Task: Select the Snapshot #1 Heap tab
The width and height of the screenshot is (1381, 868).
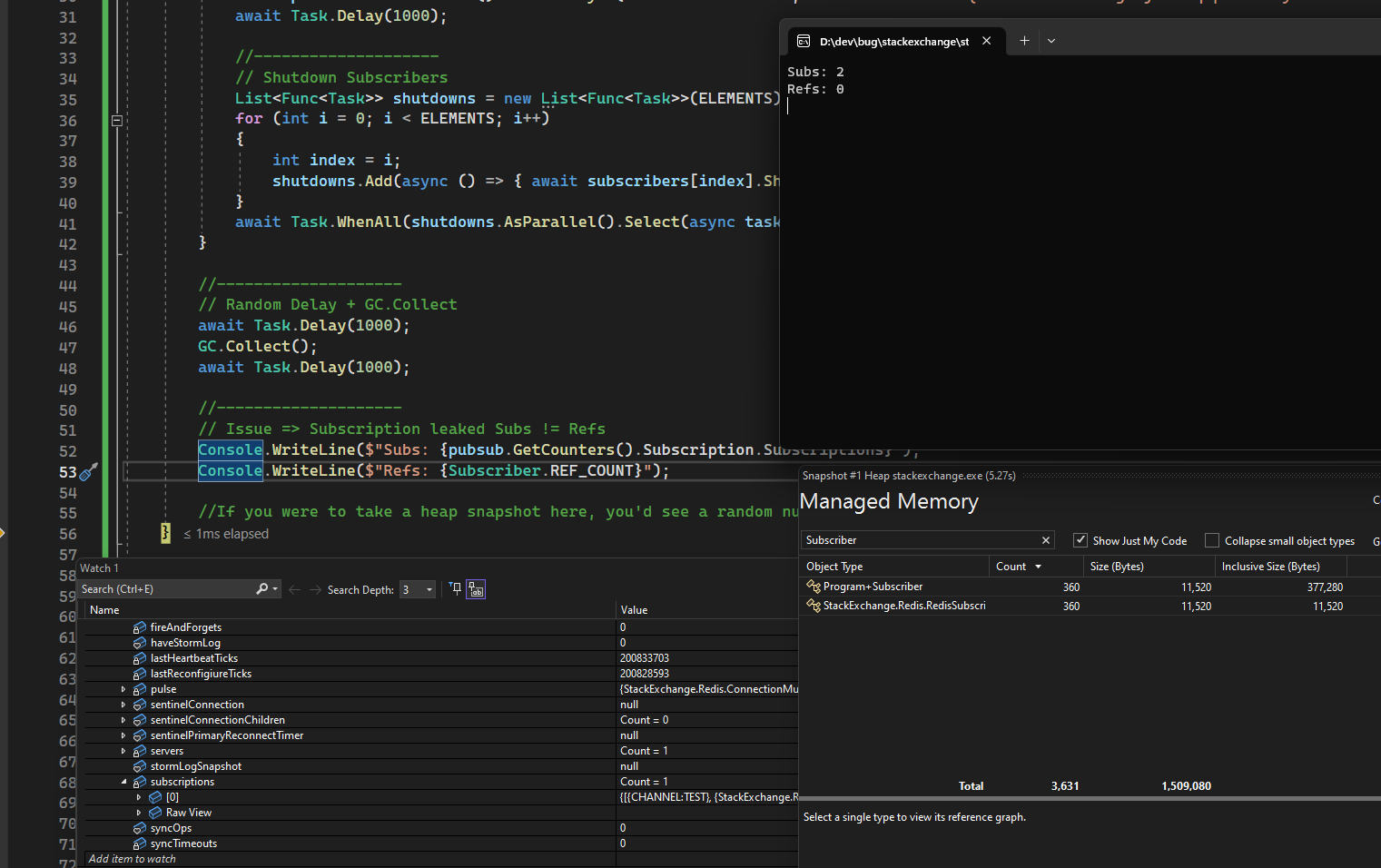Action: click(909, 476)
